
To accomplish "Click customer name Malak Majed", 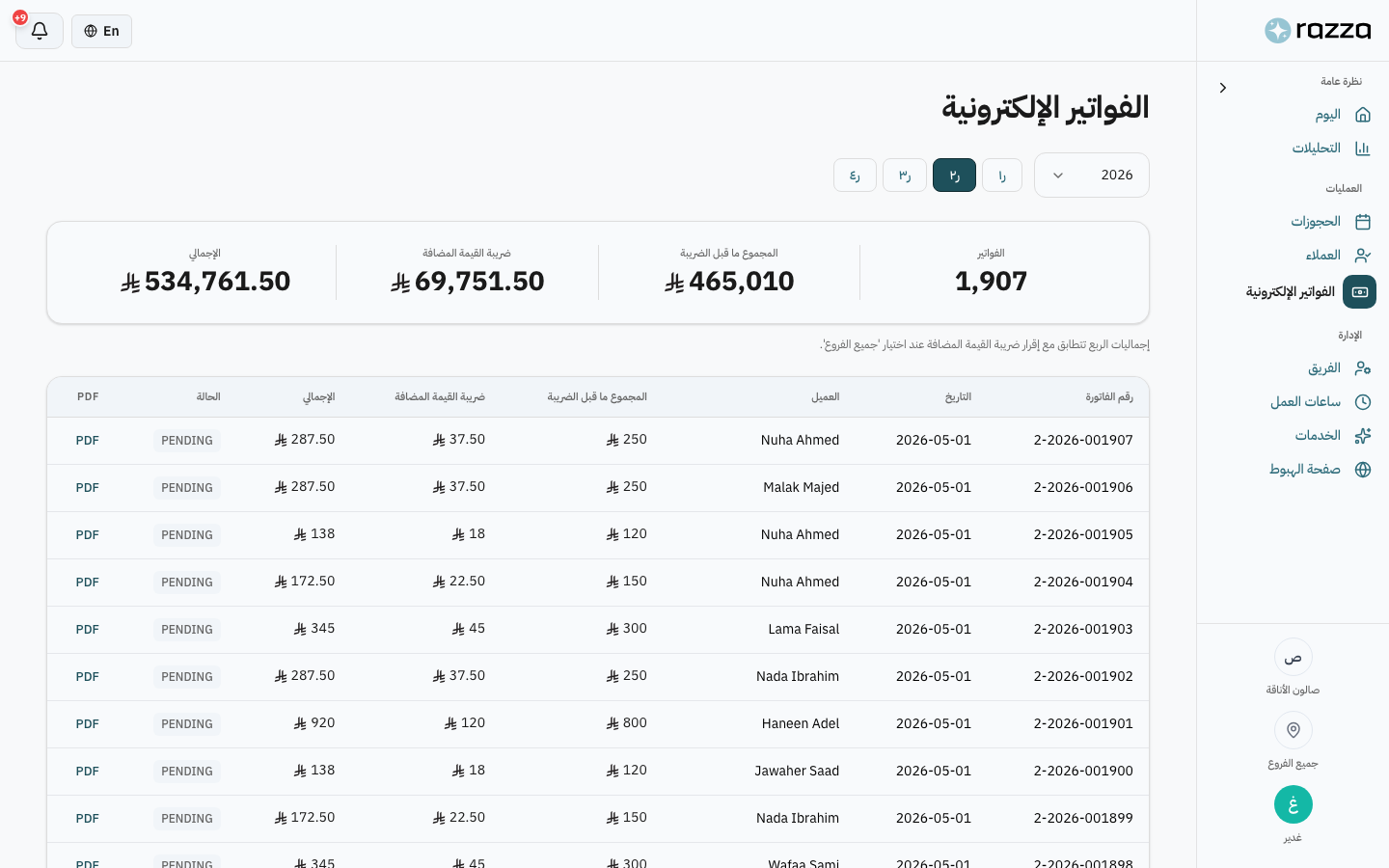I will pyautogui.click(x=802, y=488).
